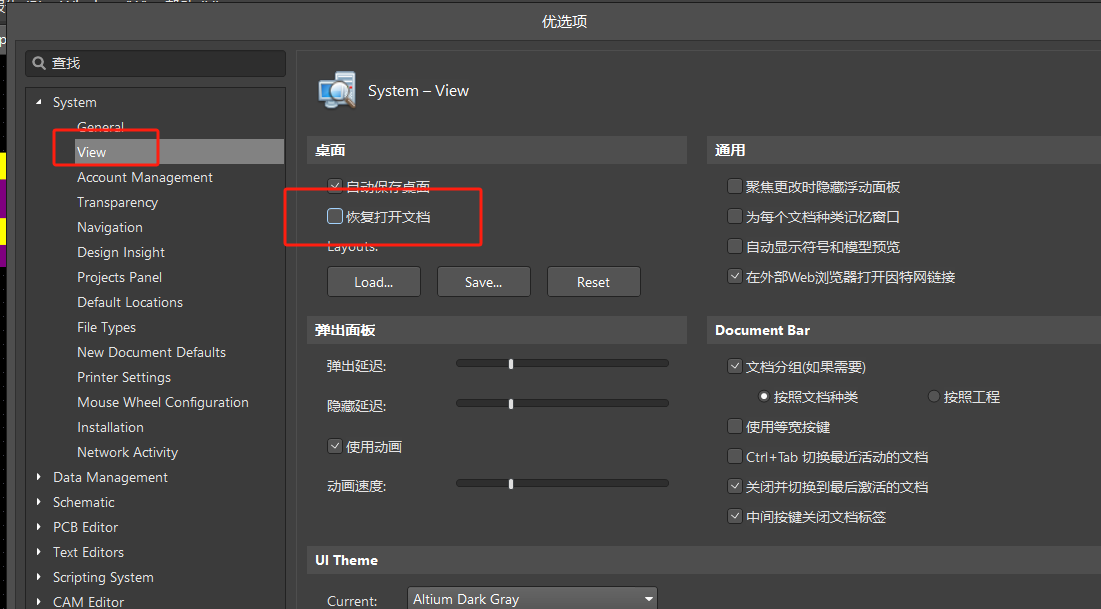Click the 弹出延迟 slider handle
1101x609 pixels.
511,364
